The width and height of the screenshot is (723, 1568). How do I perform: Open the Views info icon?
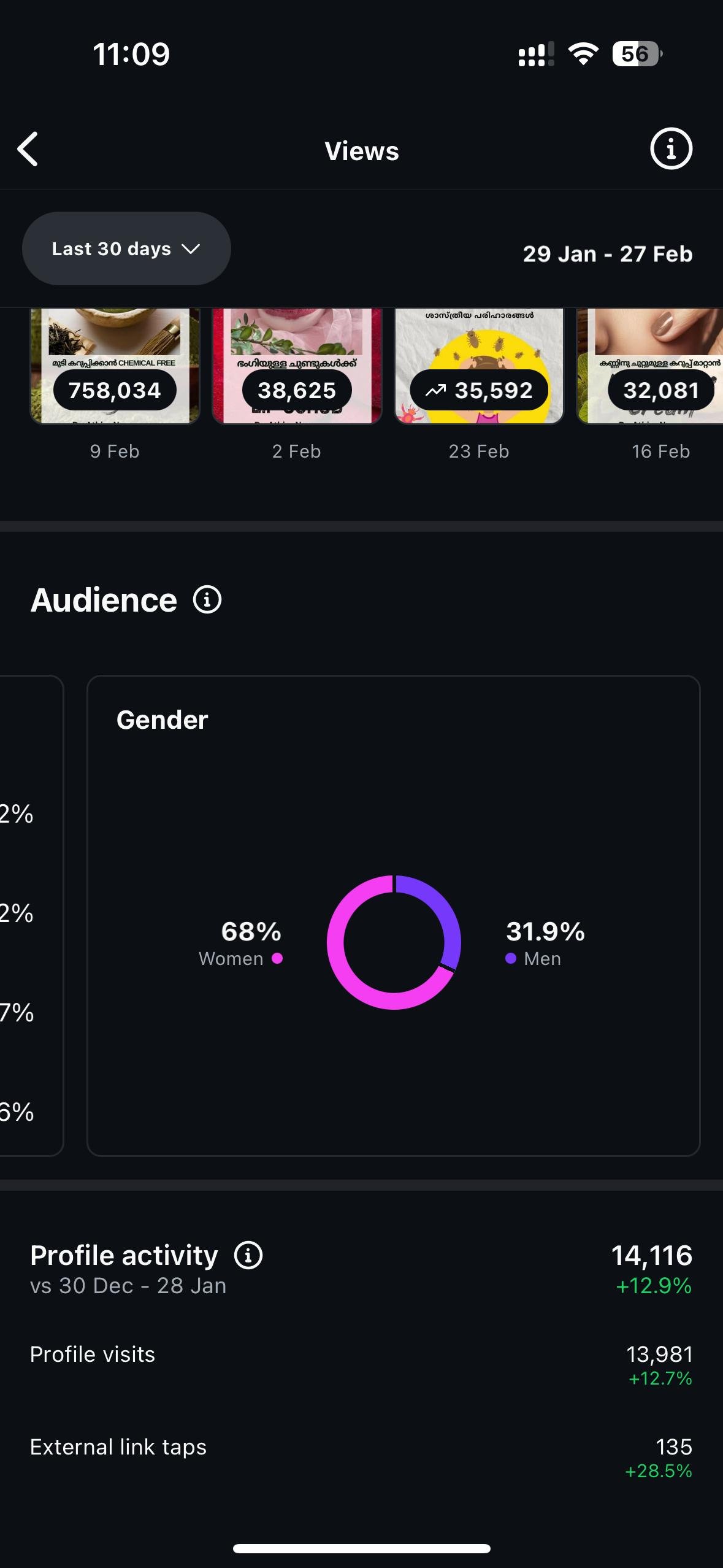[671, 149]
